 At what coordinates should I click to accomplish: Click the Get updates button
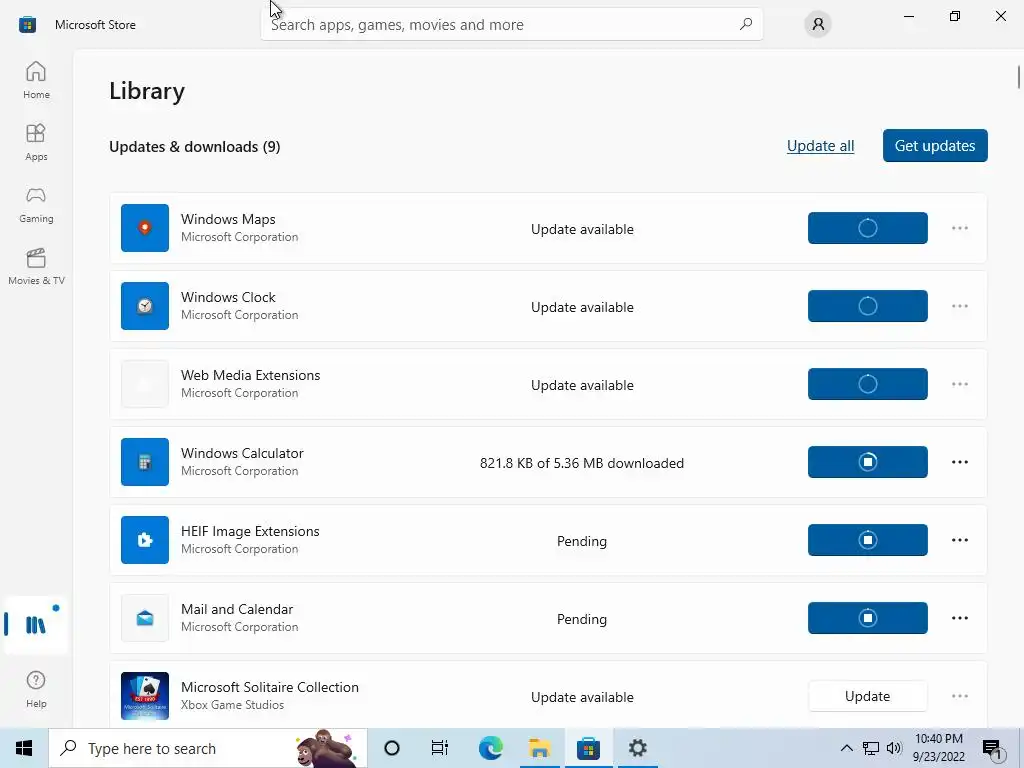click(x=935, y=146)
